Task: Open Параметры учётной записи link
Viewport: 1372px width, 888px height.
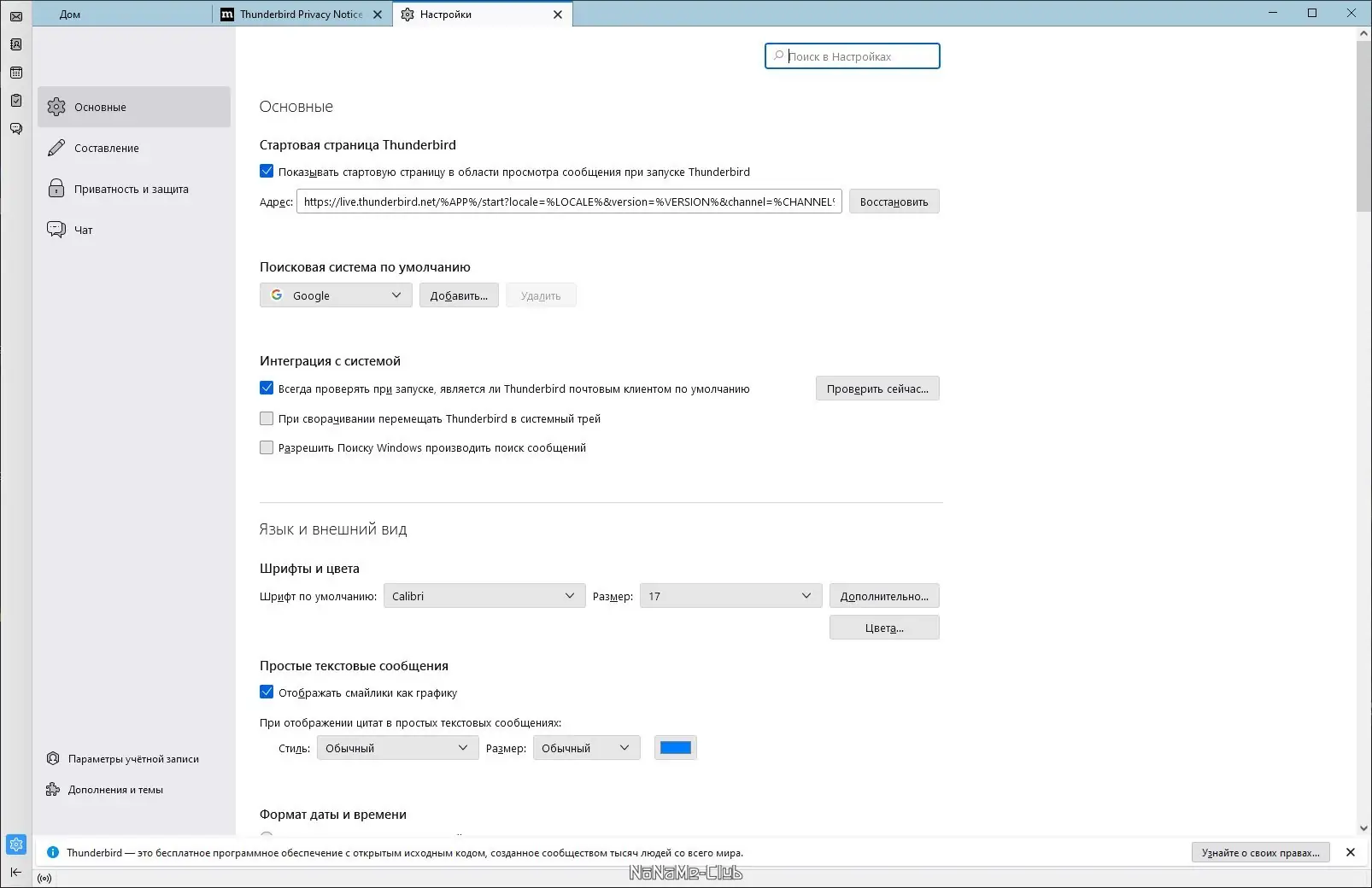Action: pos(133,758)
